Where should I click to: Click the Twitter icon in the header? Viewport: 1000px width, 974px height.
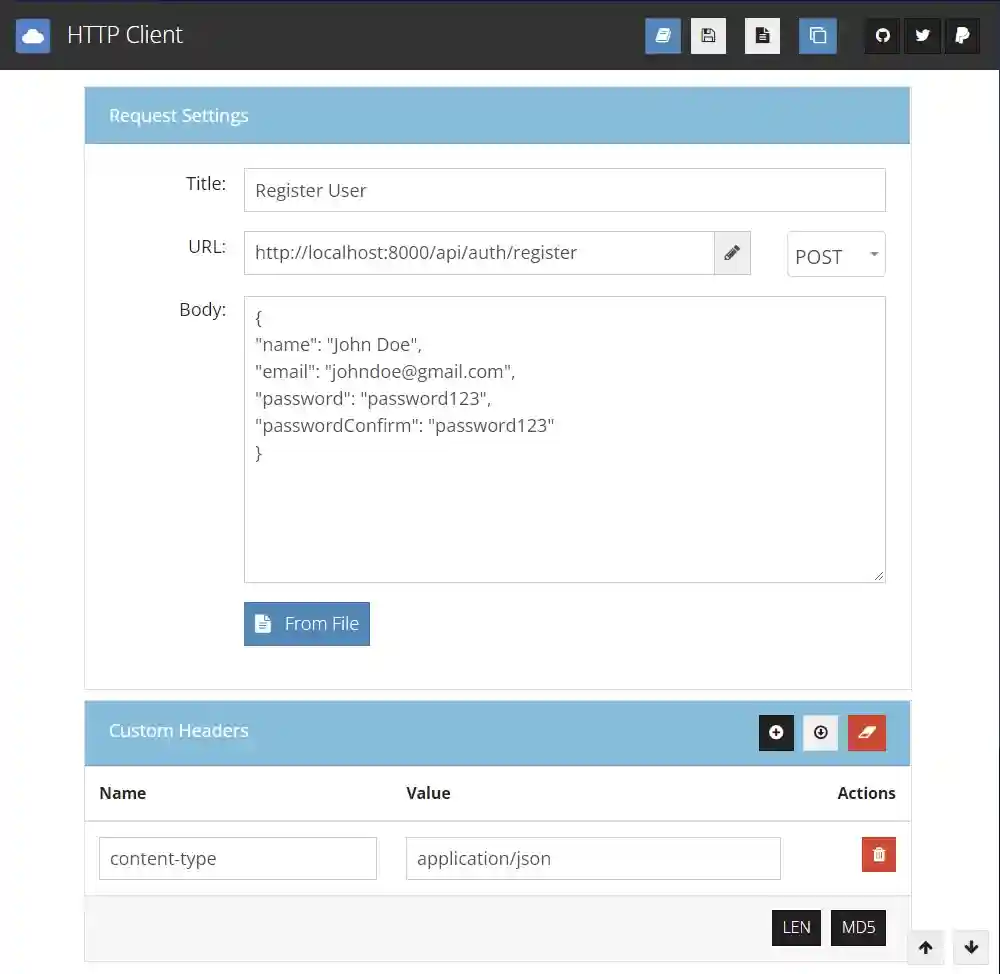[x=922, y=35]
